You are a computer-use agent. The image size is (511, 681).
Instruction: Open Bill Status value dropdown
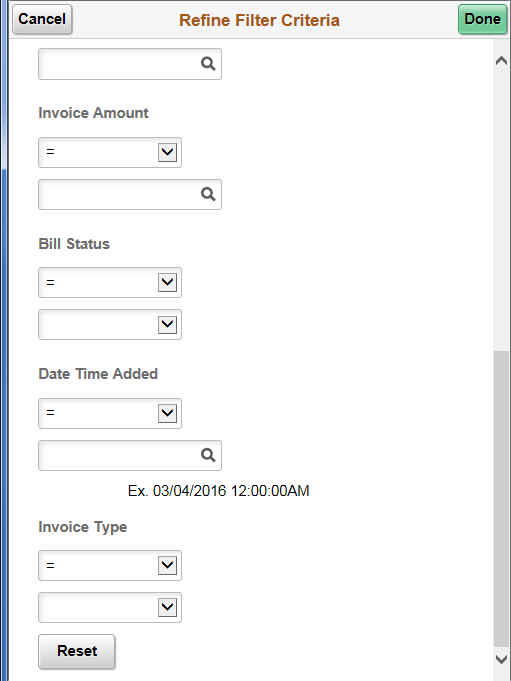point(110,324)
